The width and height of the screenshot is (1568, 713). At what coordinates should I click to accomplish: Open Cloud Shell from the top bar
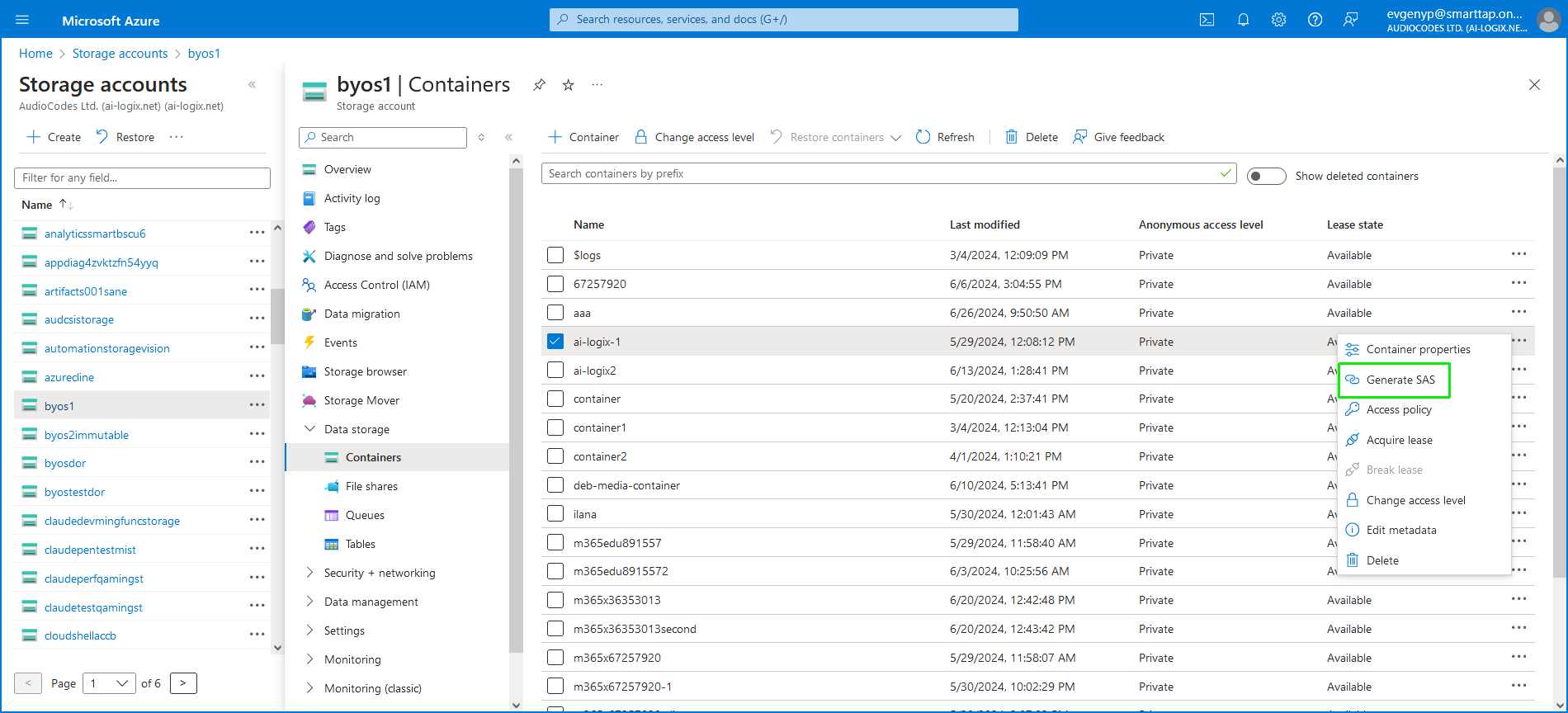tap(1207, 20)
